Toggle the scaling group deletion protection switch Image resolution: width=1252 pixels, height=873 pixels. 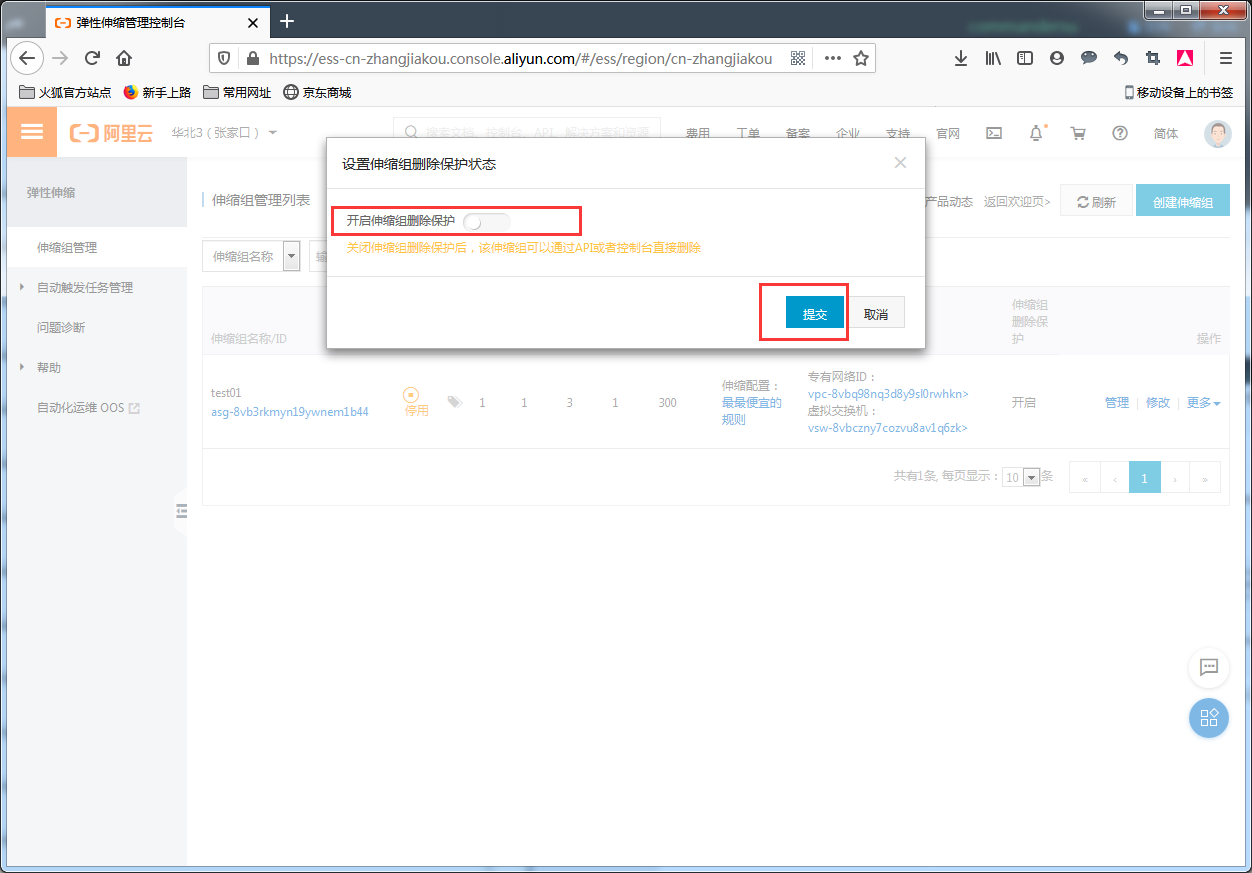coord(486,221)
